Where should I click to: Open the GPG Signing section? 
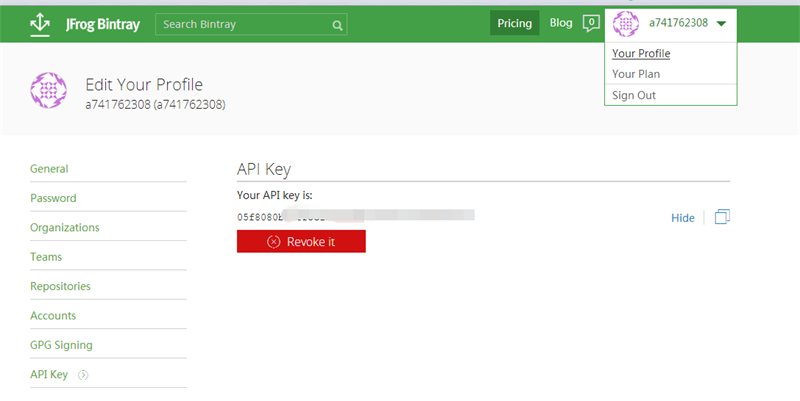click(x=61, y=345)
